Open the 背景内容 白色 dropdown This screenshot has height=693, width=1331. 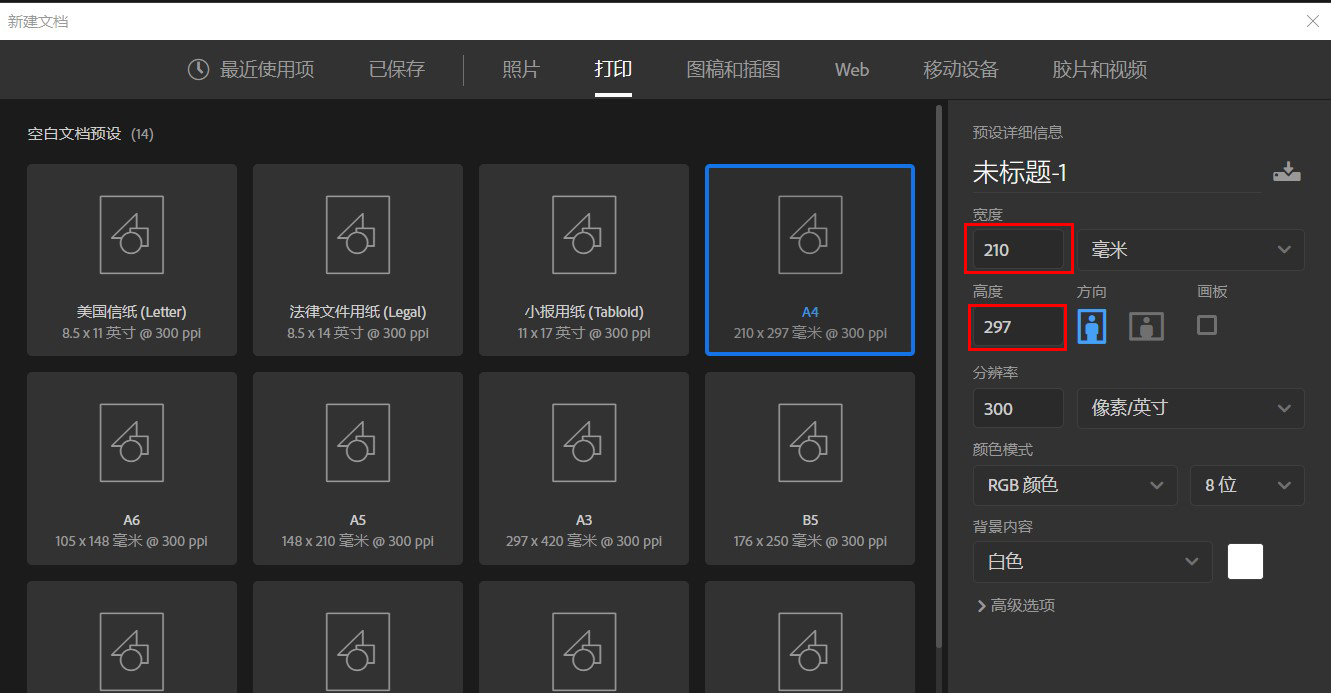(x=1091, y=561)
